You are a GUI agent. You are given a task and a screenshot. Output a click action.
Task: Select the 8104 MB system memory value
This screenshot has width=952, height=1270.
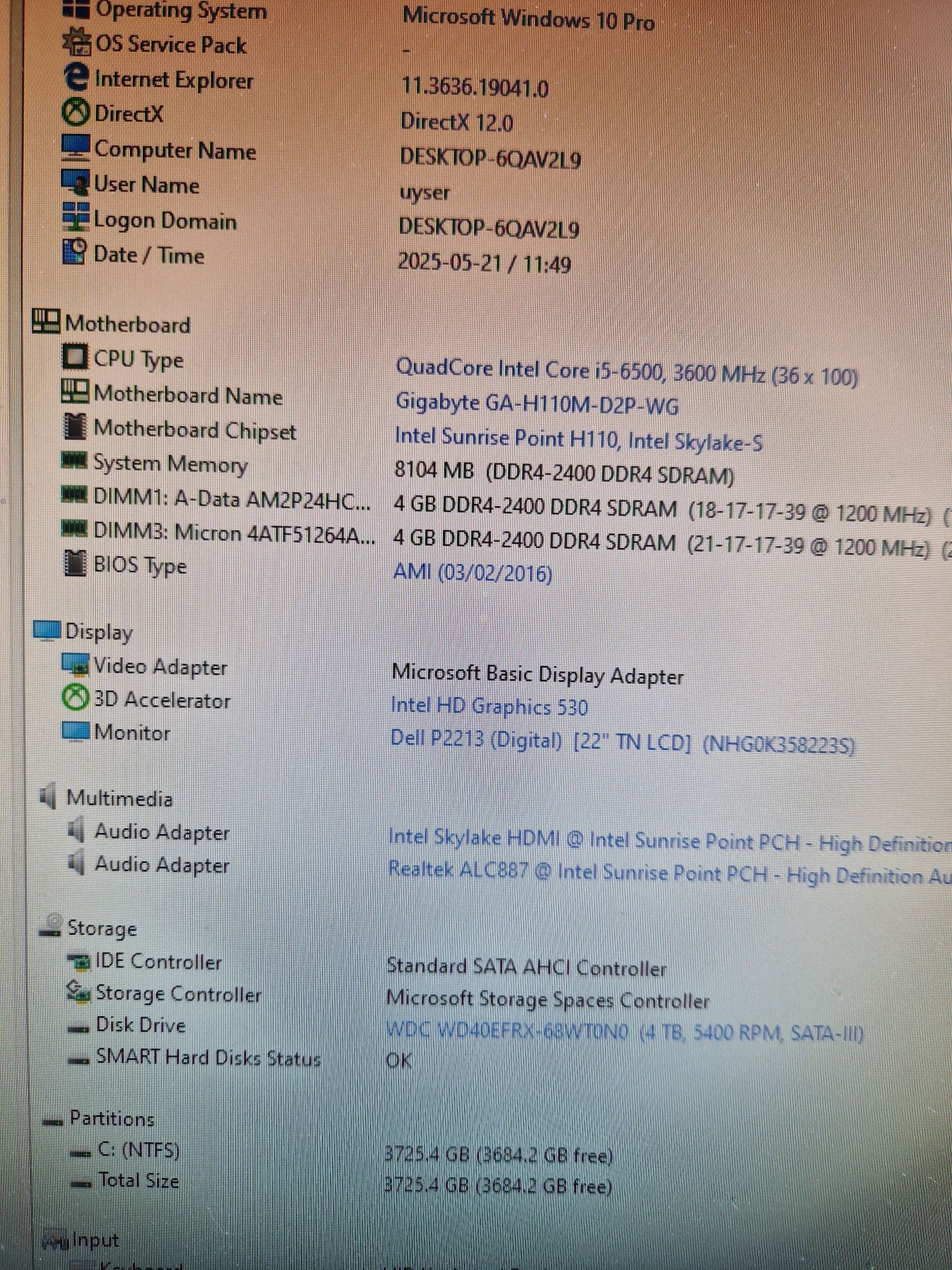tap(564, 472)
